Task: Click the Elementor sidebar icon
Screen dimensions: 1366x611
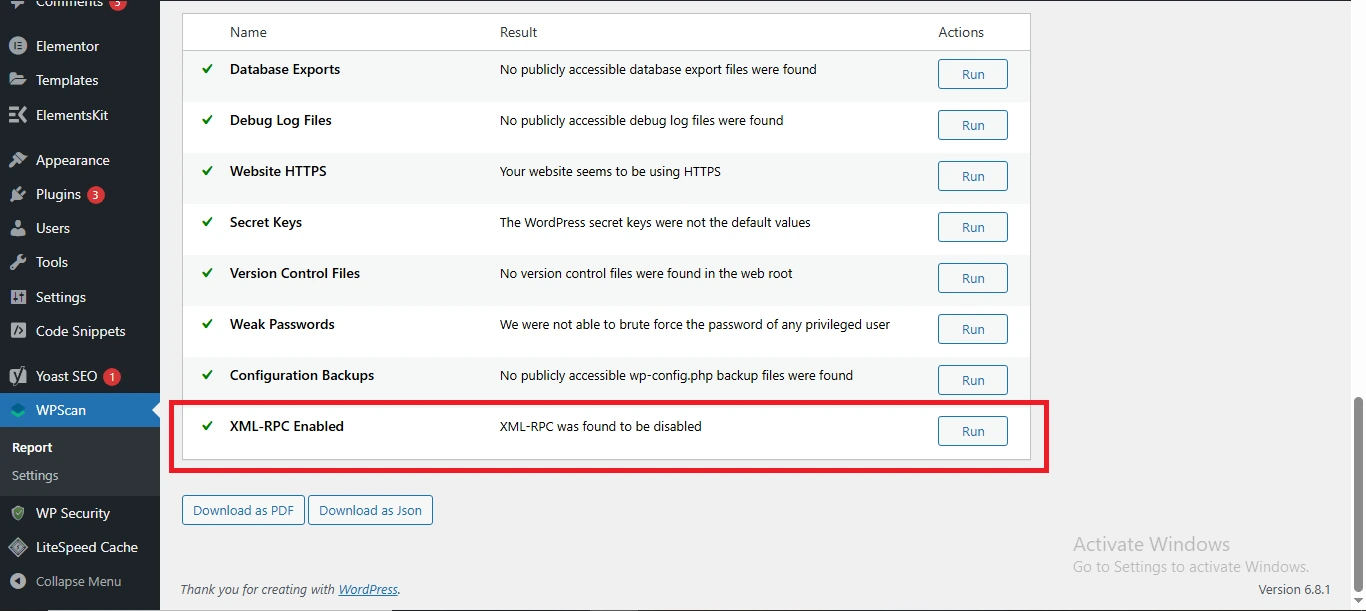Action: pos(17,46)
